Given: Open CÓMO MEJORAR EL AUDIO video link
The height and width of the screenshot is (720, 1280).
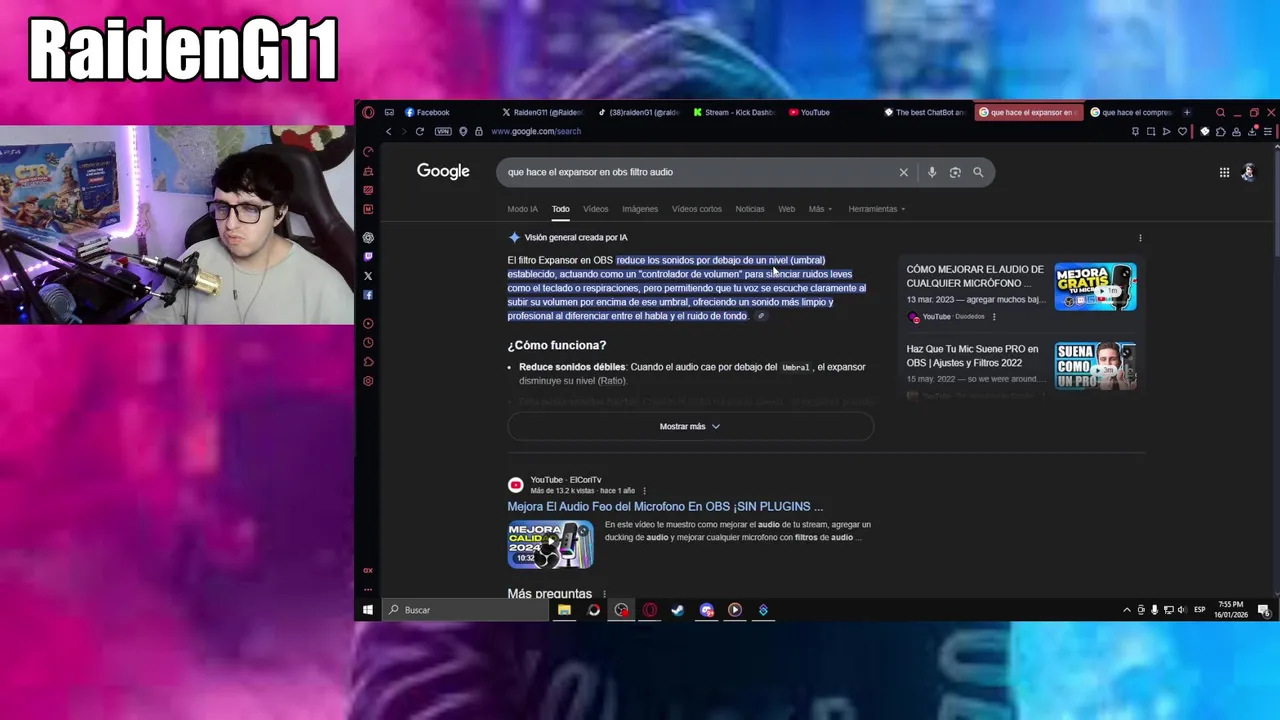Looking at the screenshot, I should pos(975,276).
